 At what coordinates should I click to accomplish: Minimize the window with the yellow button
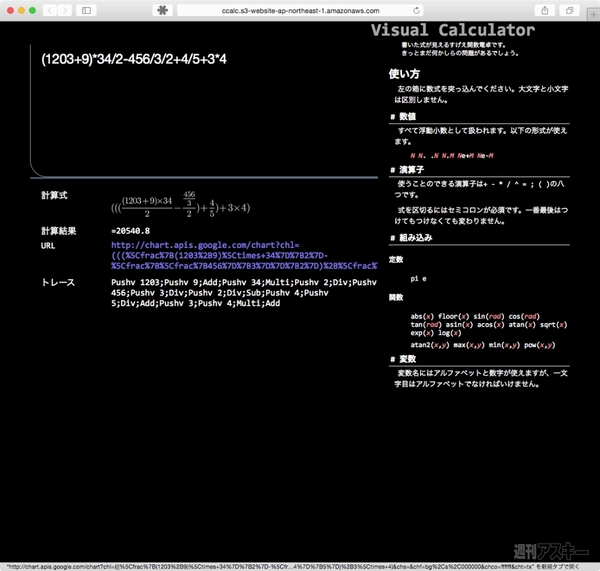click(x=21, y=10)
